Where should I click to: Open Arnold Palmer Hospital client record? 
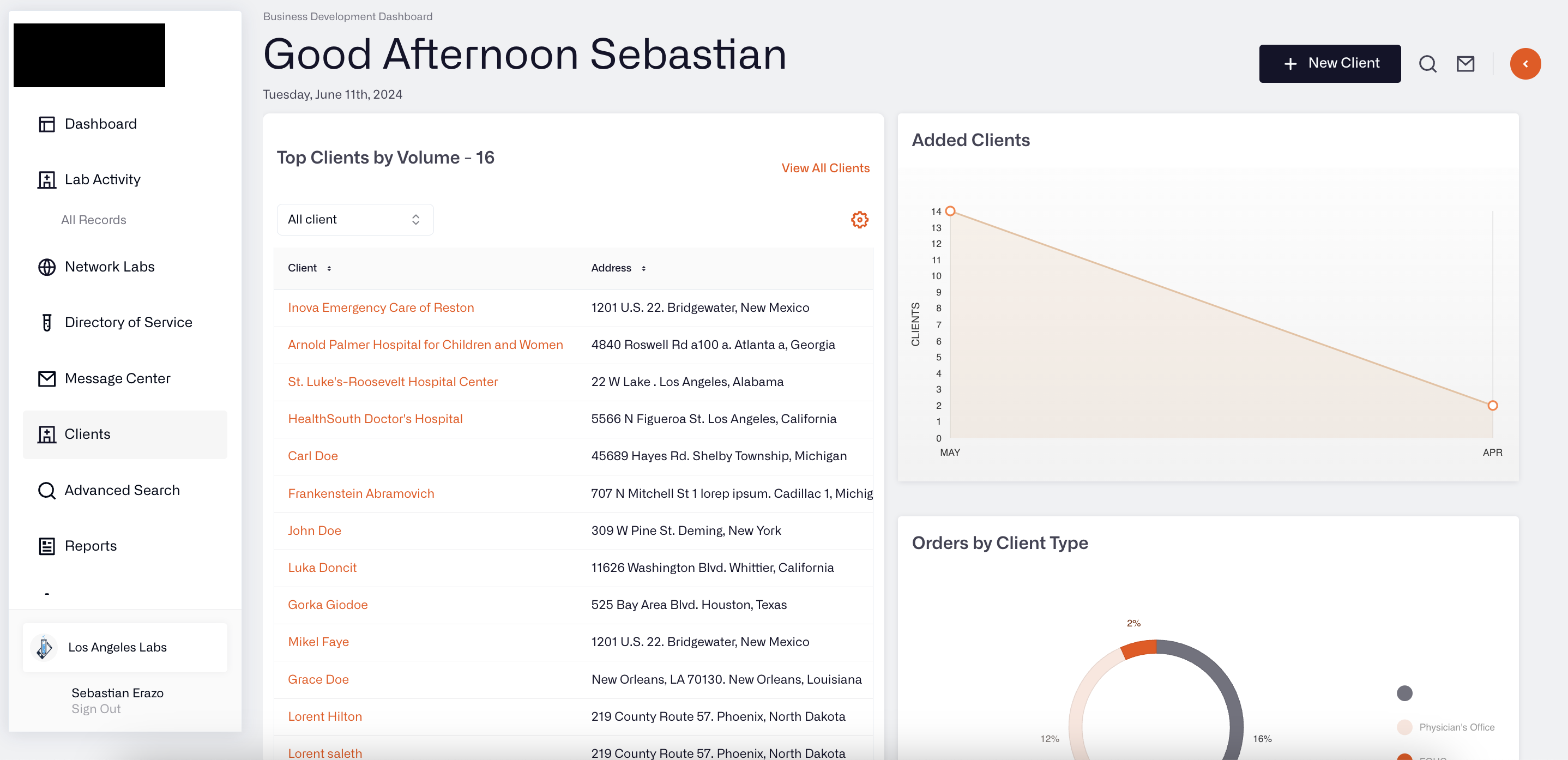coord(425,344)
